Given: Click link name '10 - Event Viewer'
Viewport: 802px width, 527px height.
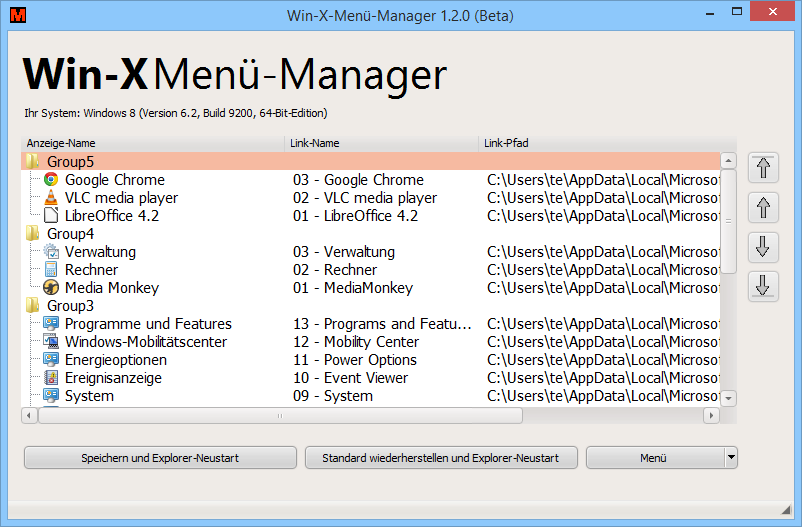Looking at the screenshot, I should click(350, 378).
